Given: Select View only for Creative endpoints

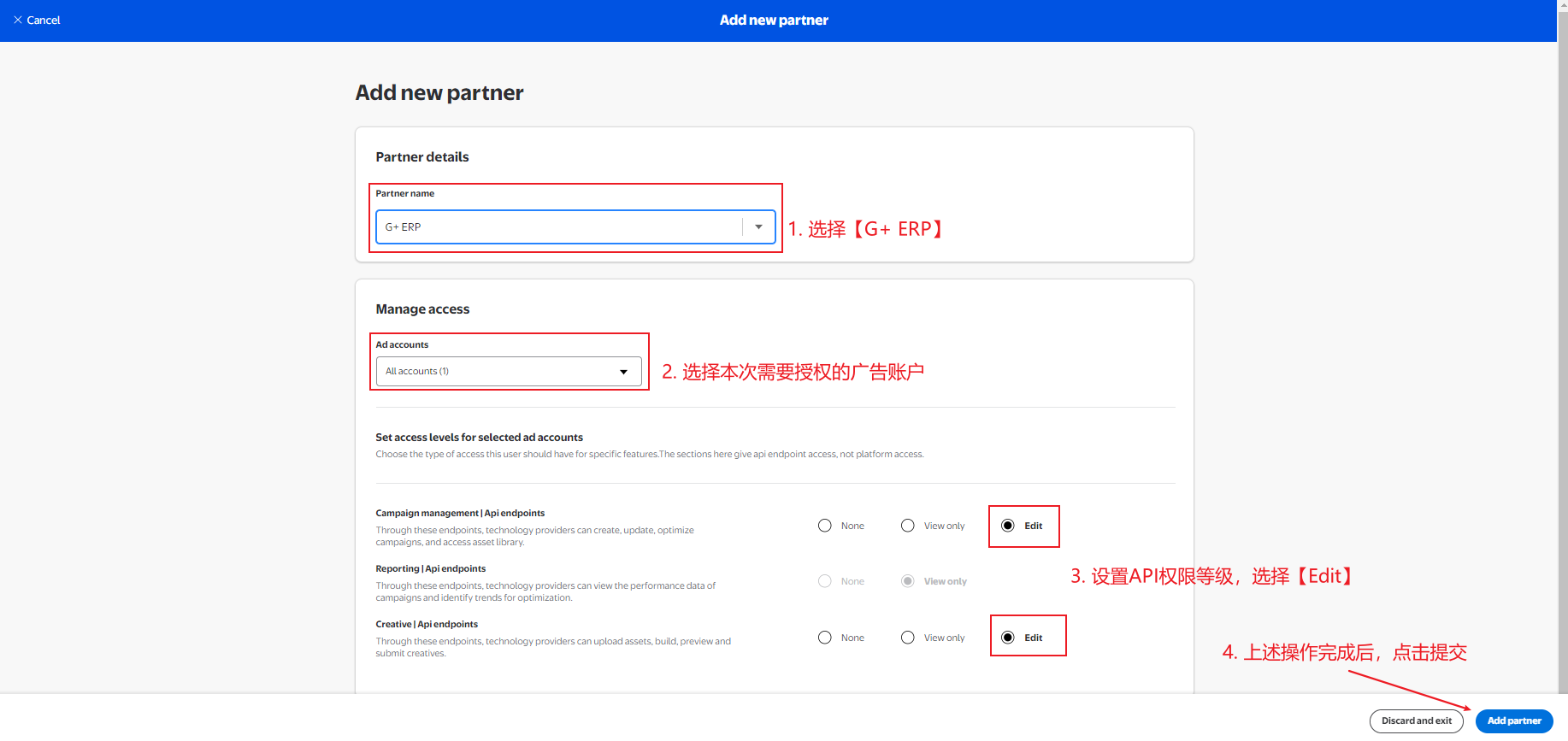Looking at the screenshot, I should pos(908,638).
